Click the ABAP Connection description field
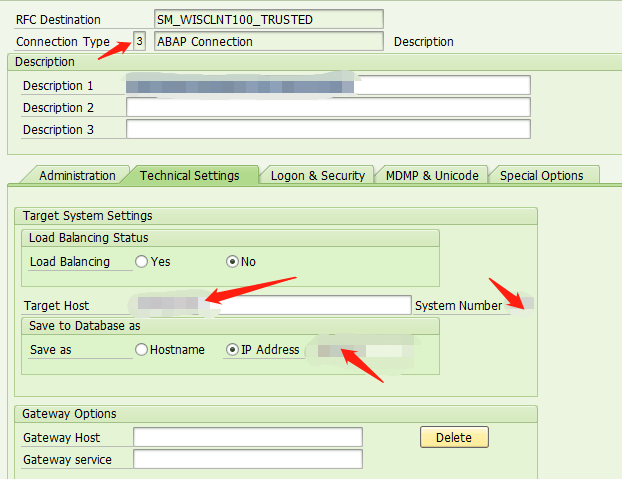 pos(269,41)
